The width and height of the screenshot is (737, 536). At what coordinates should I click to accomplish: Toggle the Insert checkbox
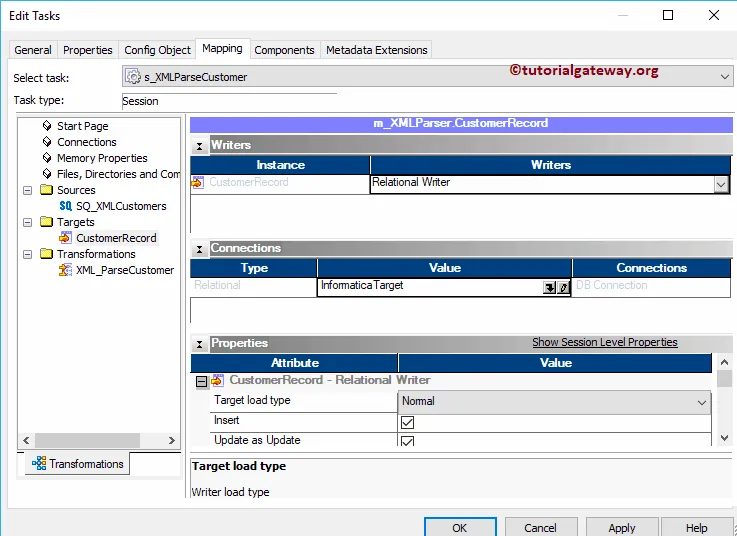click(408, 422)
